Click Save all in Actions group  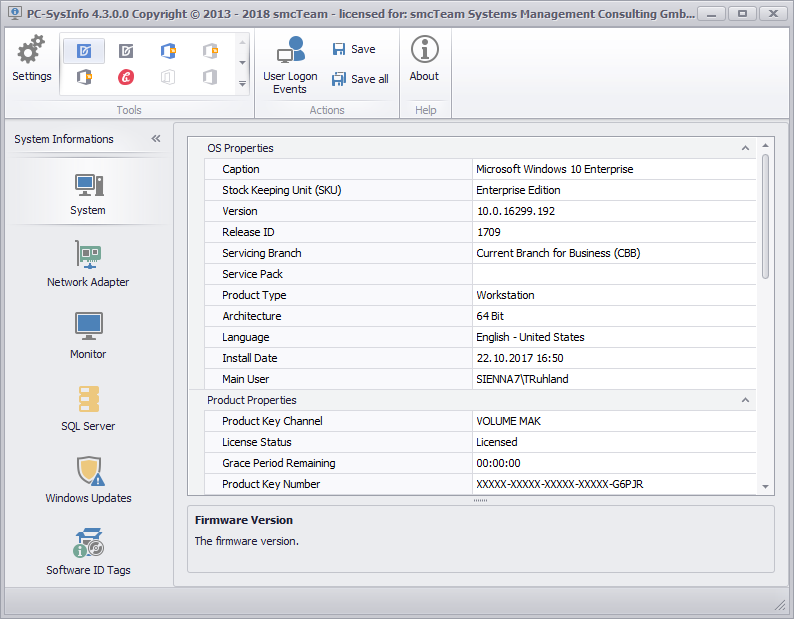[360, 79]
